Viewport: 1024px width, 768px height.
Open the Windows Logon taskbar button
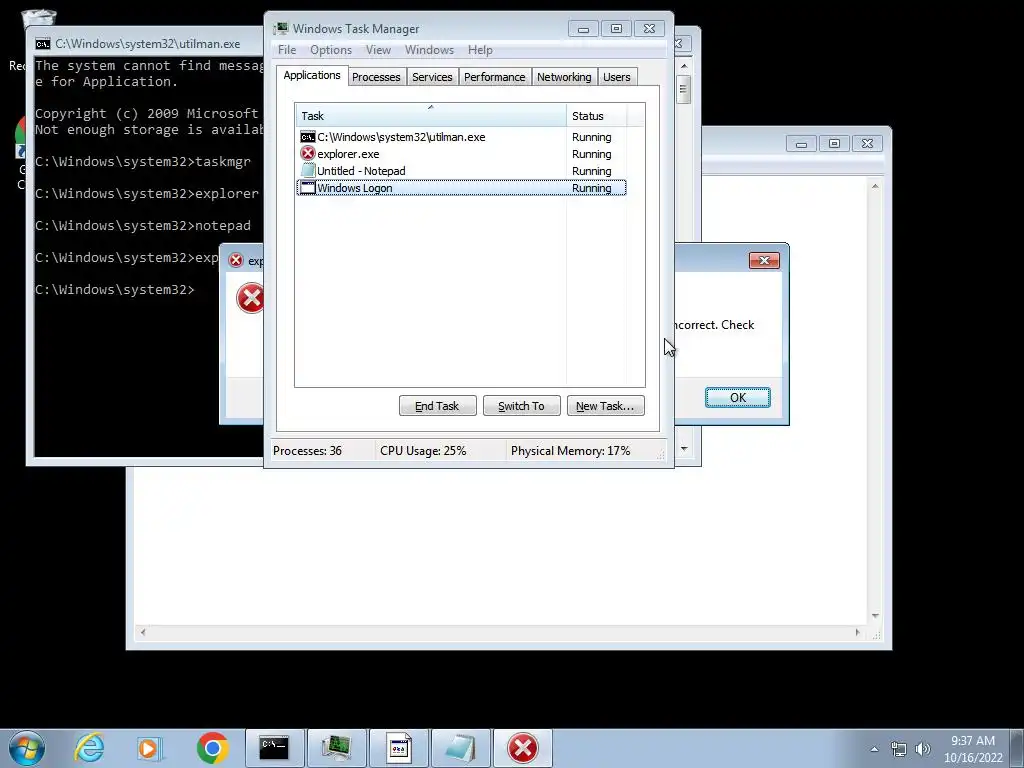point(398,748)
